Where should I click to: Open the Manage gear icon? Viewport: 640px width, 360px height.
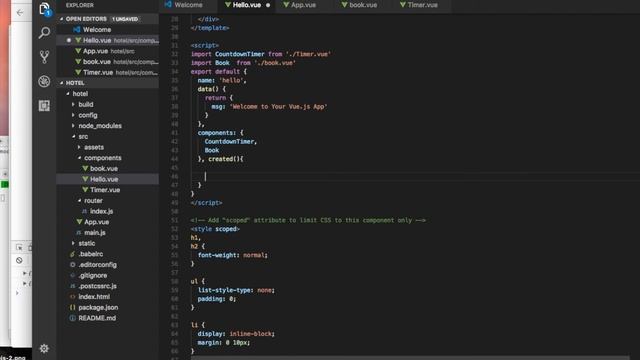pyautogui.click(x=44, y=349)
